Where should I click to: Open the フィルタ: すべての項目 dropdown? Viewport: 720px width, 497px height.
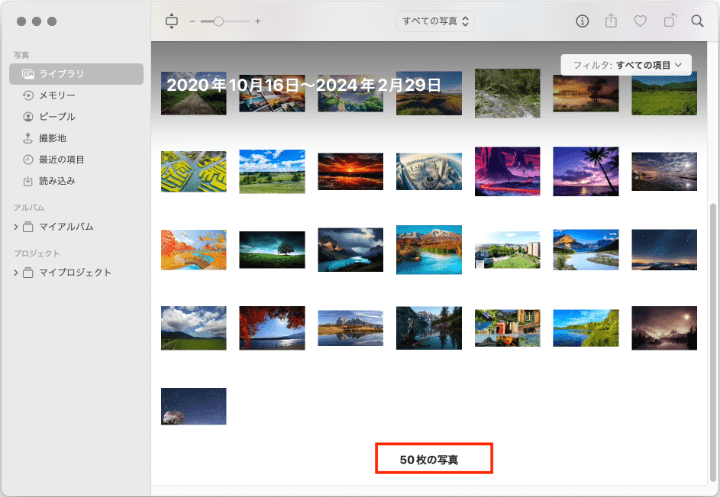click(626, 65)
